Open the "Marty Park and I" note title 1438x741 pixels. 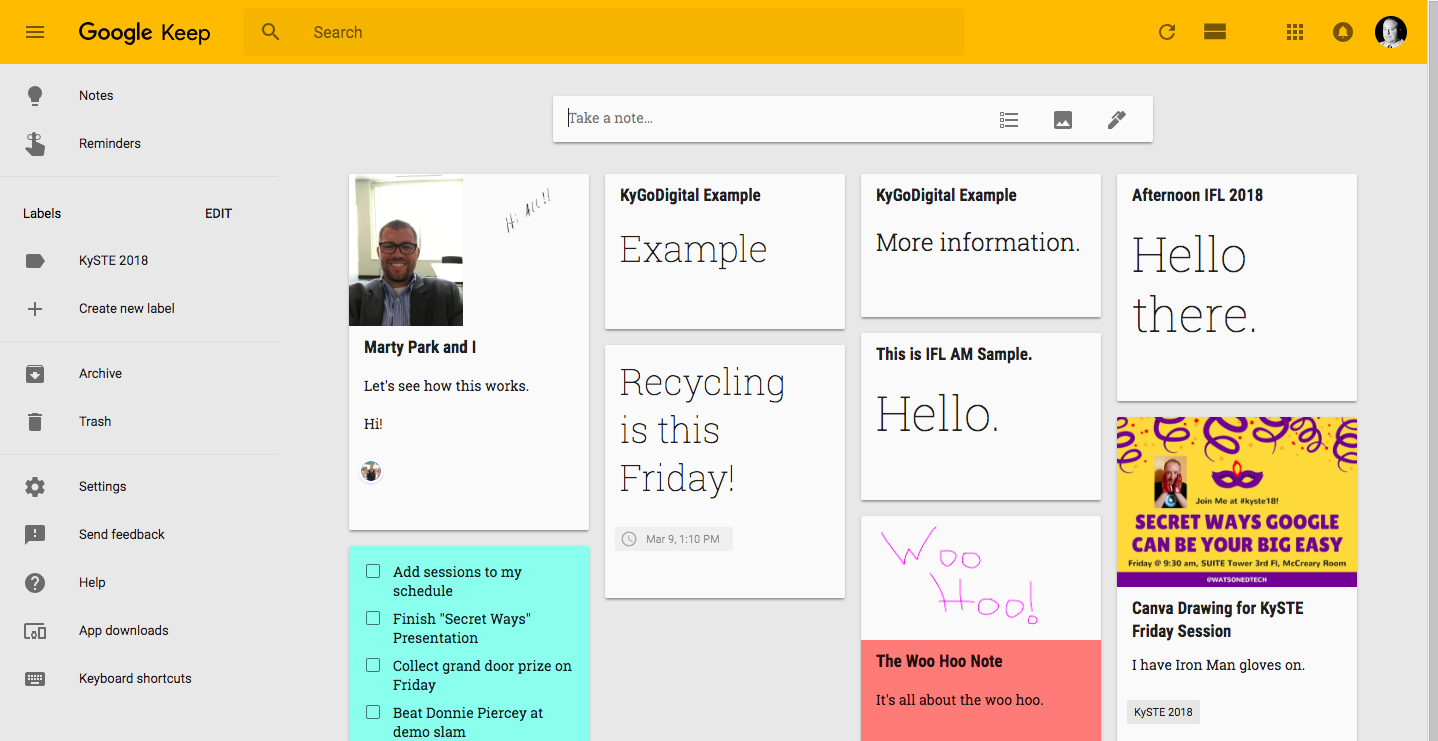420,347
